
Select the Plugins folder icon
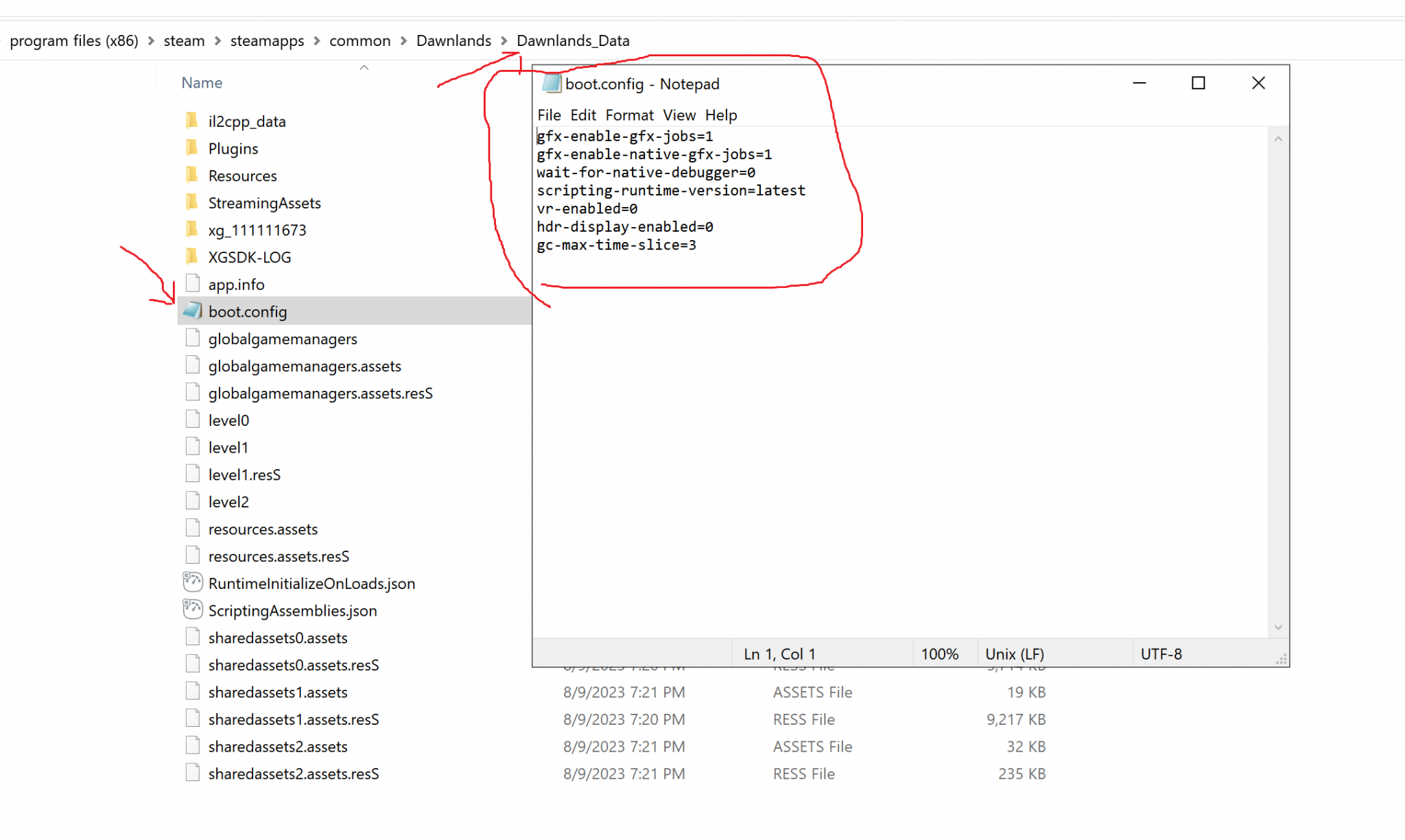click(192, 148)
